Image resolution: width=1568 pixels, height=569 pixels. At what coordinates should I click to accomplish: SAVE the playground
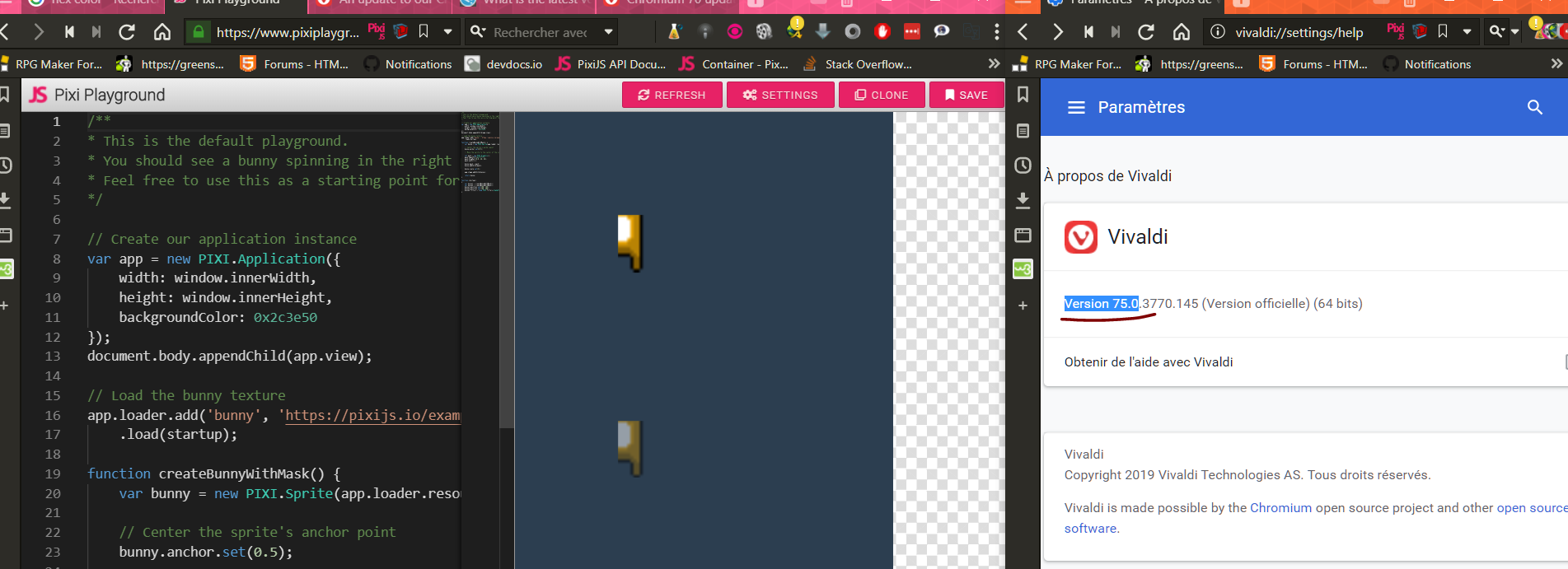click(967, 95)
